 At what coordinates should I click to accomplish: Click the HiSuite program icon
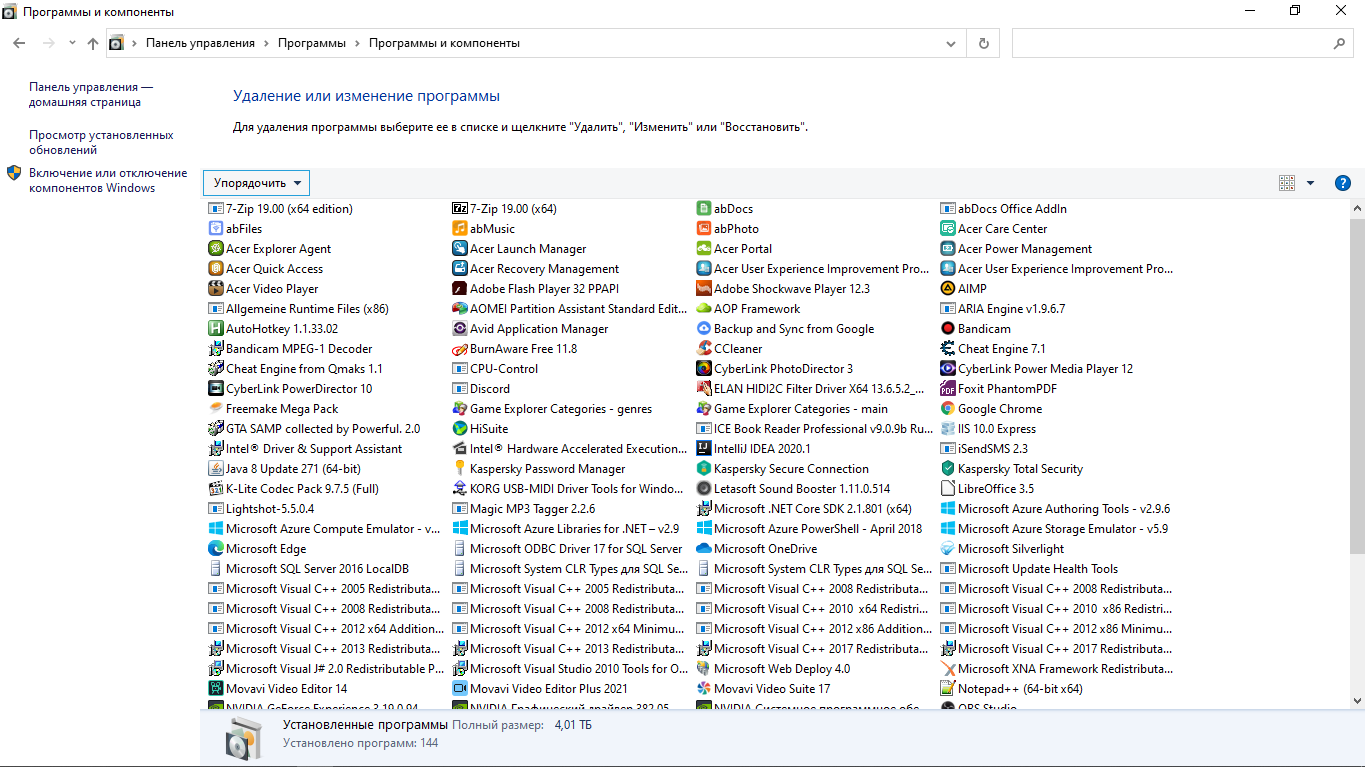[x=460, y=429]
